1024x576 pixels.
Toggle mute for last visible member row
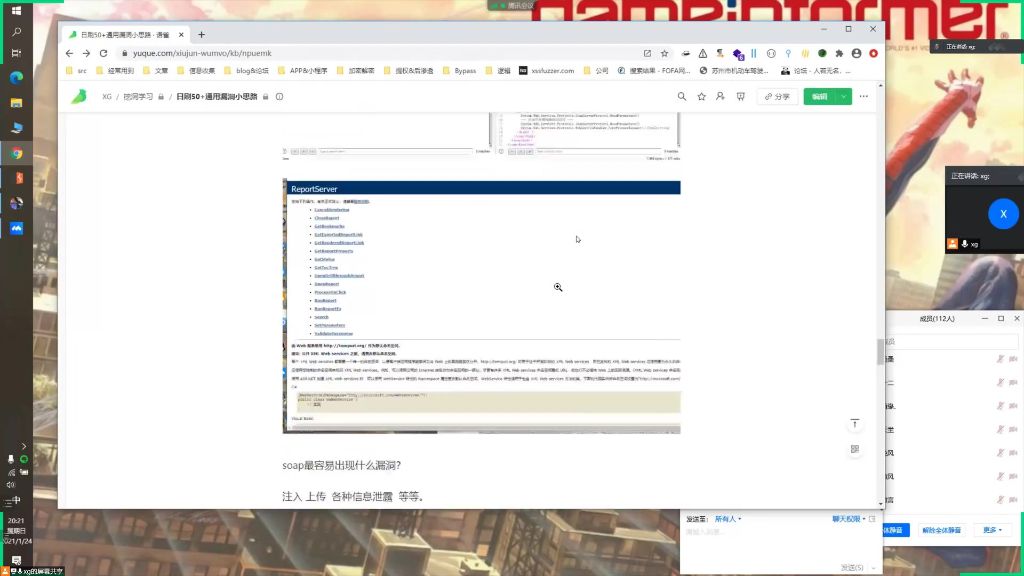(x=1000, y=500)
